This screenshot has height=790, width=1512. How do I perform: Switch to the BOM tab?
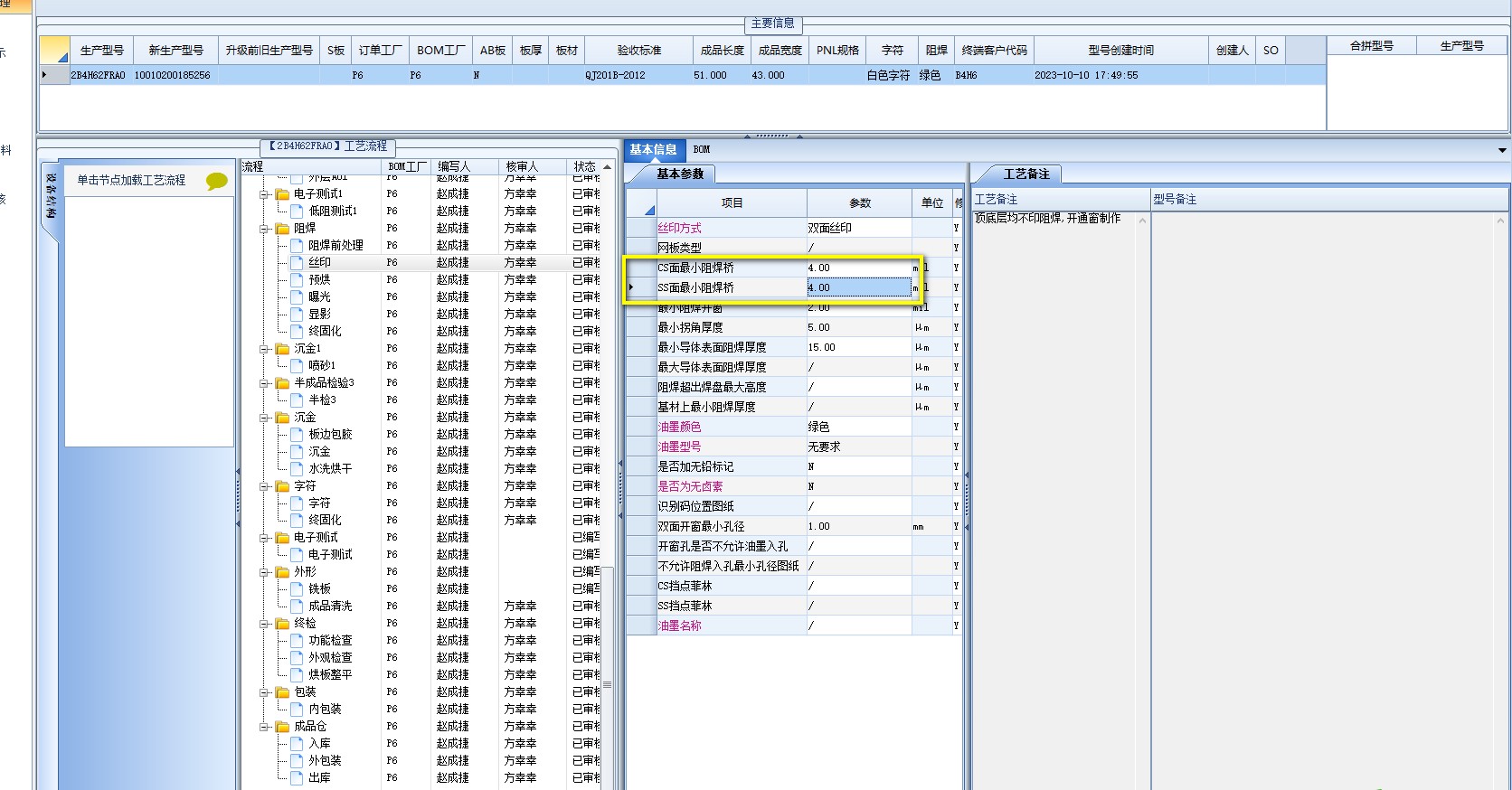(702, 149)
